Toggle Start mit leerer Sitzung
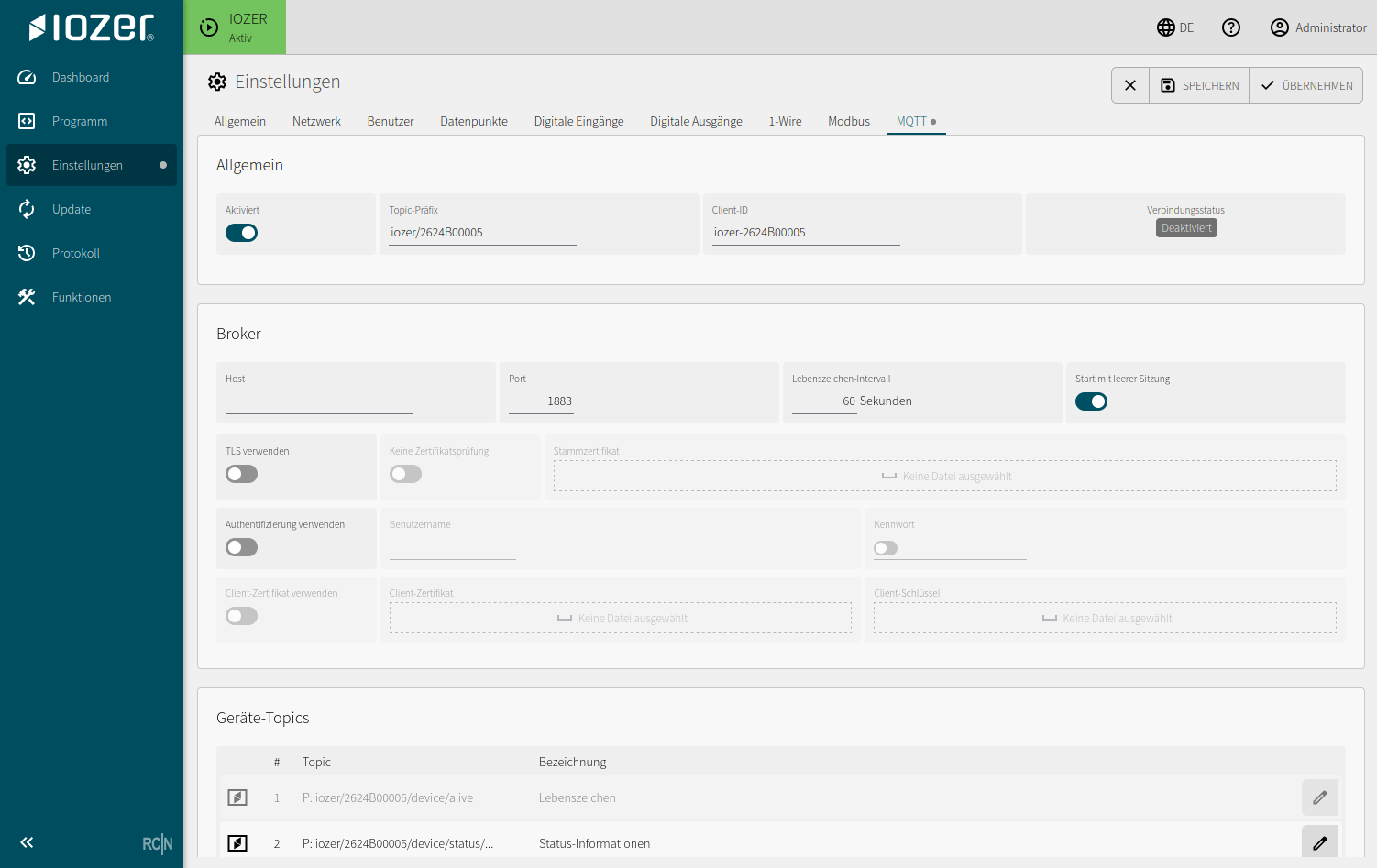Screen dimensions: 1377x868 pyautogui.click(x=1091, y=401)
